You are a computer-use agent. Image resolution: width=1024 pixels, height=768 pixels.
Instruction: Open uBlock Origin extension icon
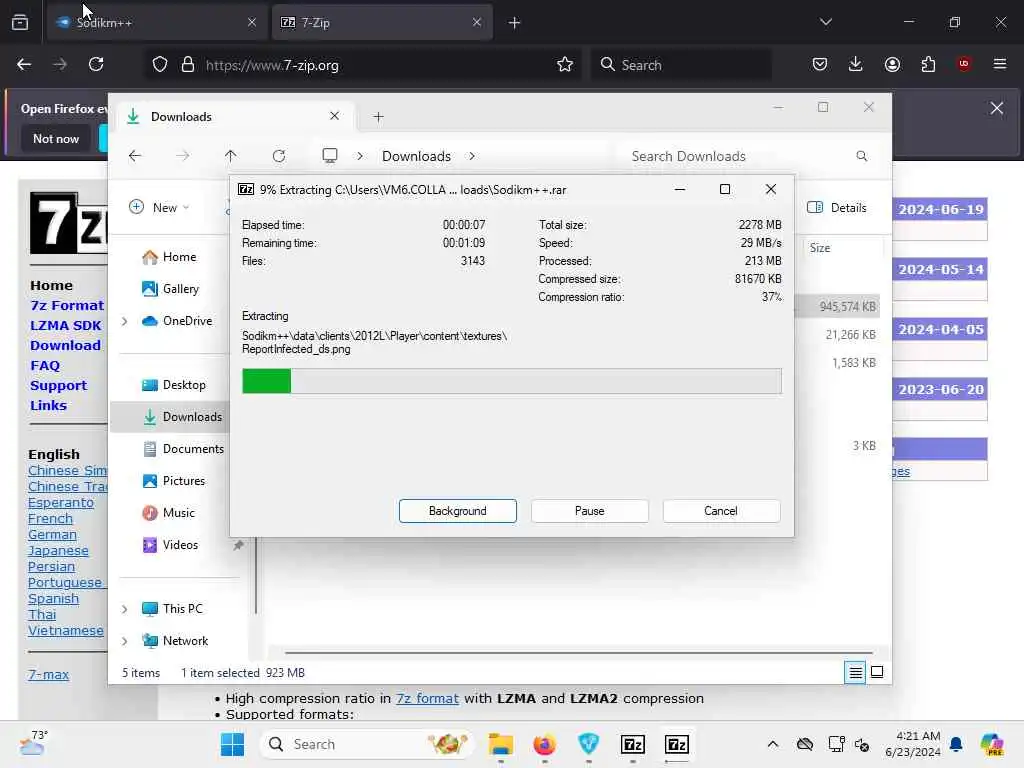pyautogui.click(x=964, y=64)
